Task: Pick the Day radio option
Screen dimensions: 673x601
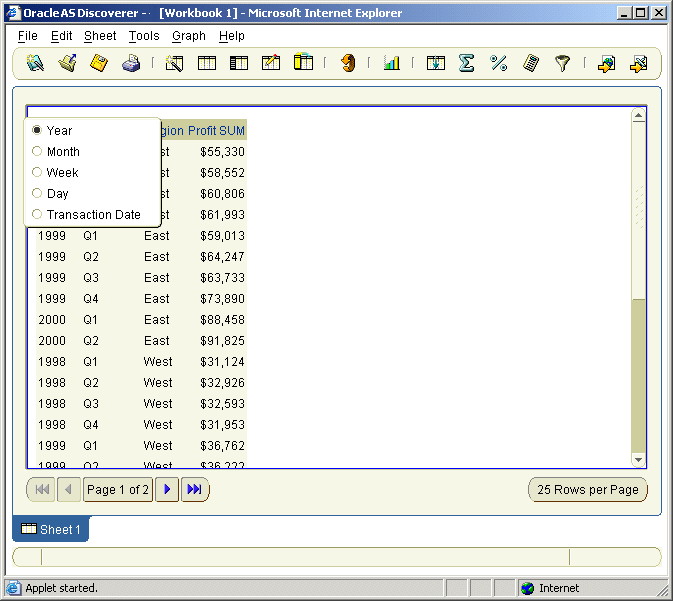Action: tap(37, 193)
